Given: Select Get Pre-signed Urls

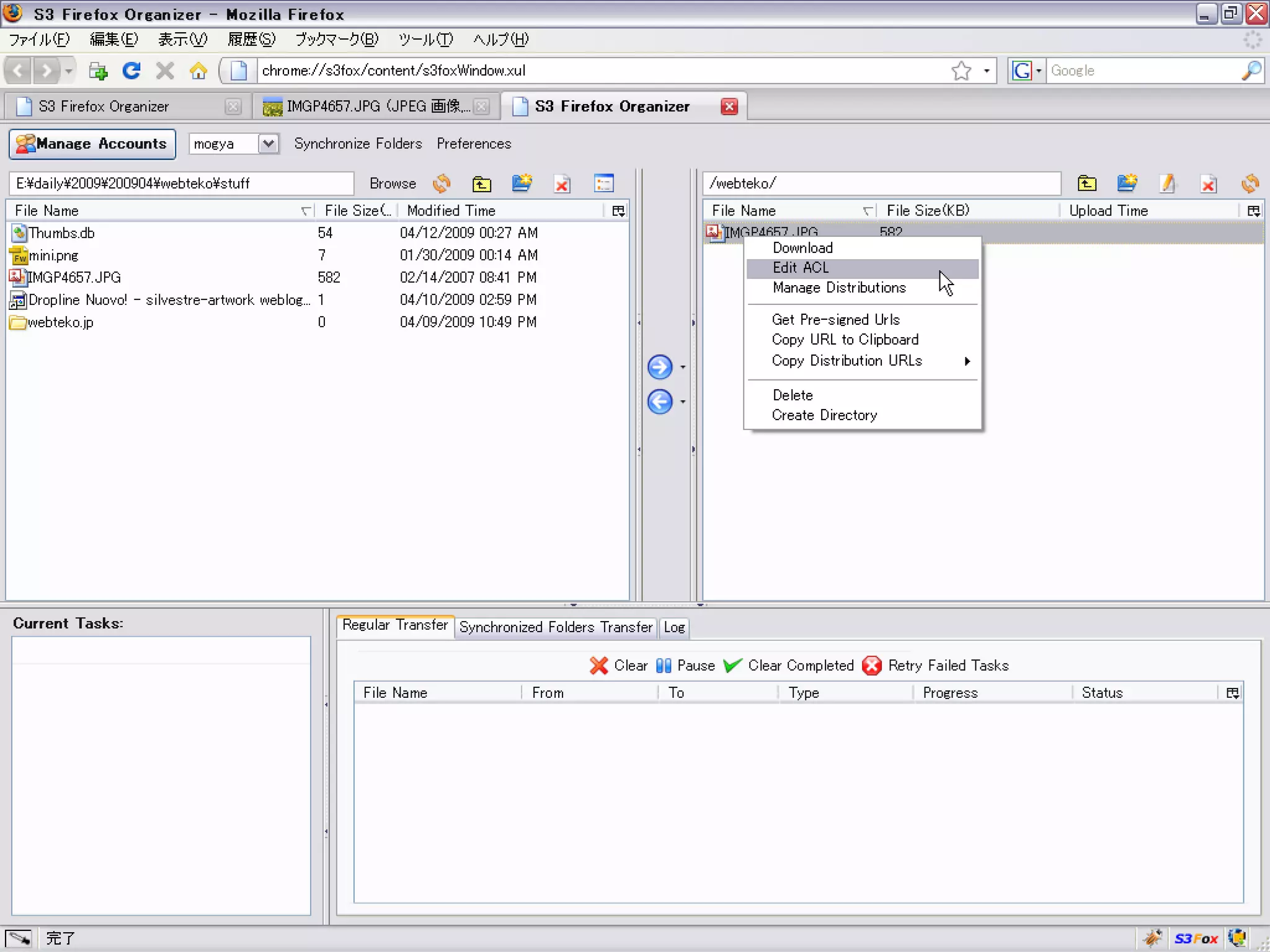Looking at the screenshot, I should click(863, 320).
